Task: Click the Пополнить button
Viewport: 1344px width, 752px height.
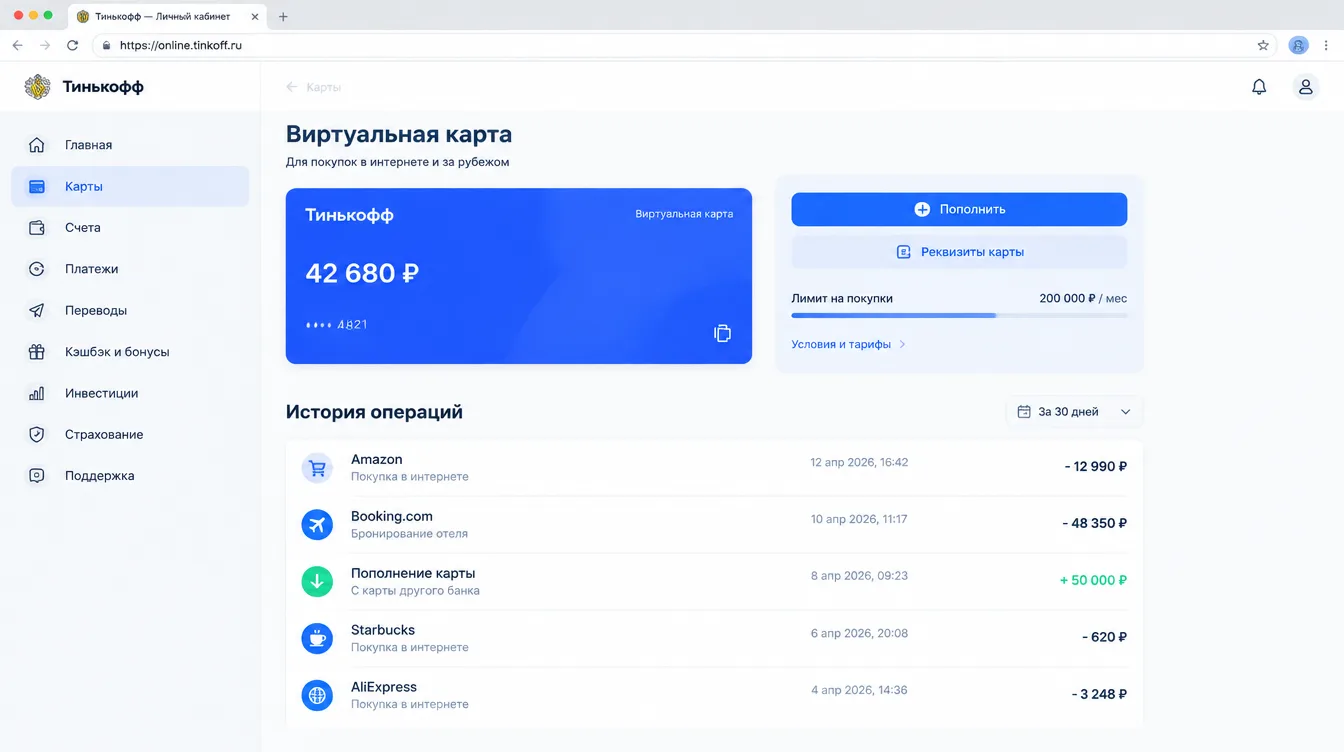Action: (959, 210)
